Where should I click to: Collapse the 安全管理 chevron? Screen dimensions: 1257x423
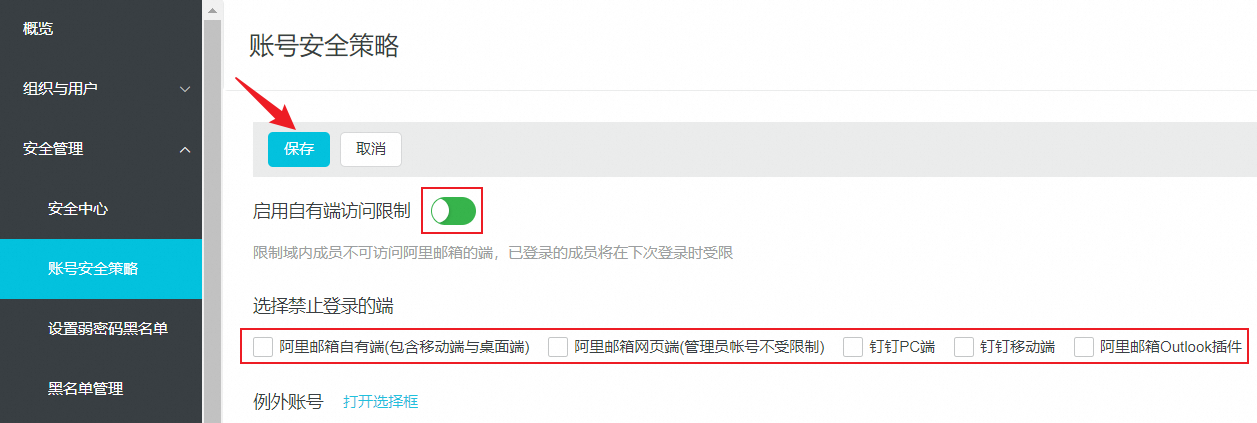(185, 149)
